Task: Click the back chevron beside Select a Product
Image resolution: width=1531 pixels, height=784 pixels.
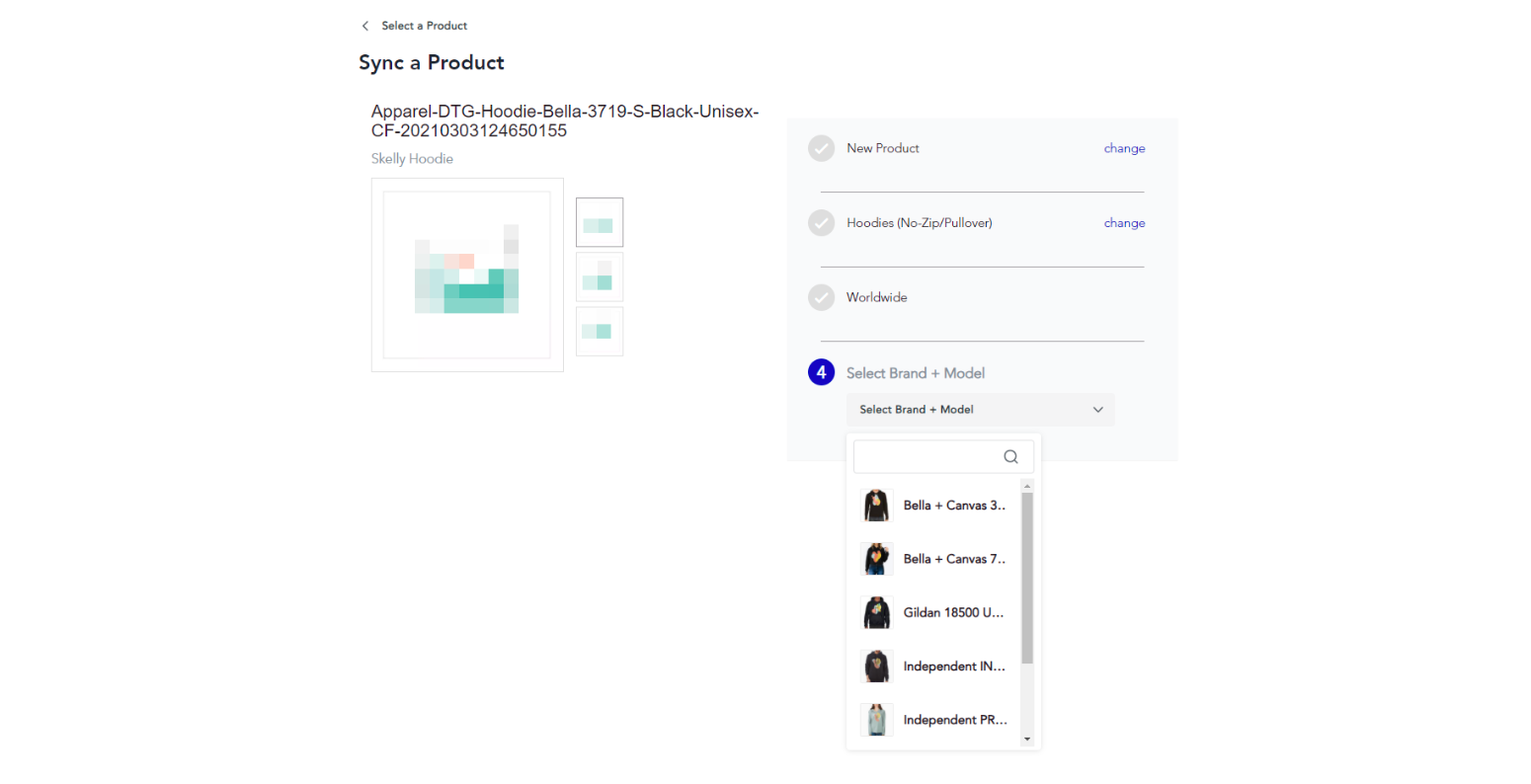Action: (x=365, y=26)
